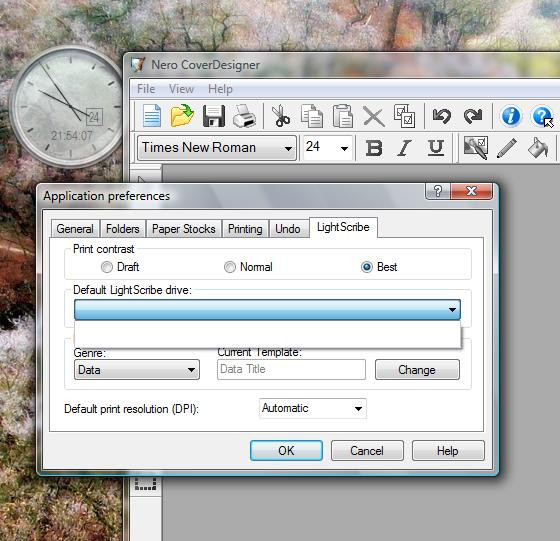Close the Application preferences dialog
The width and height of the screenshot is (560, 541).
[472, 191]
